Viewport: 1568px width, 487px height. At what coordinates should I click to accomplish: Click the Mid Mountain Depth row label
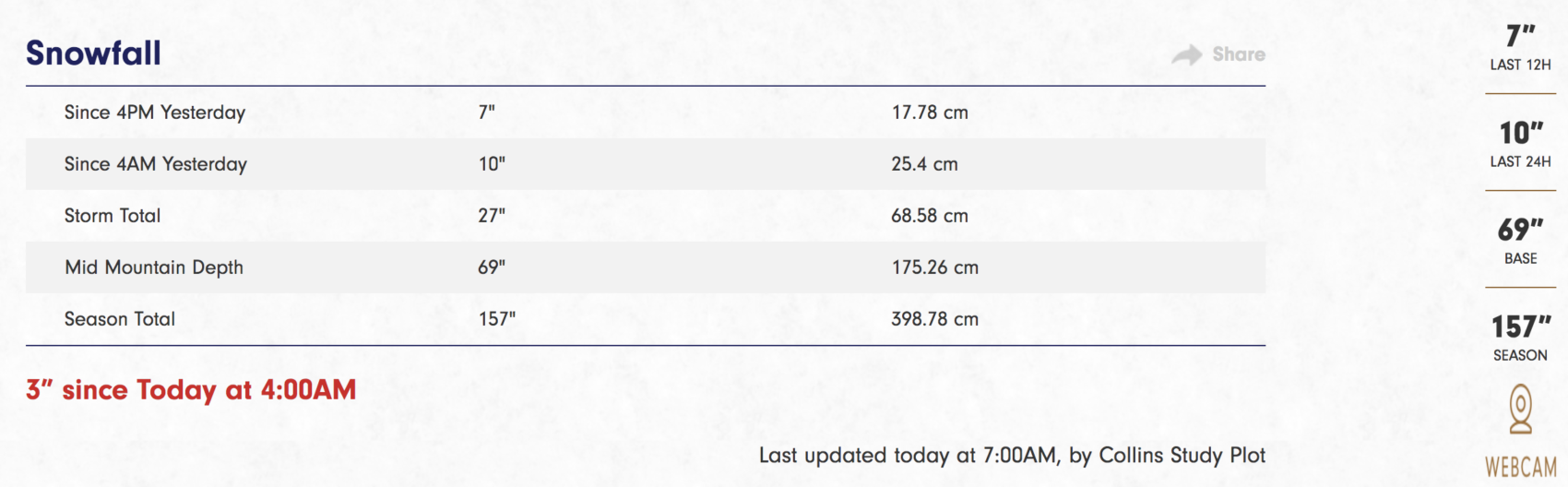point(154,267)
